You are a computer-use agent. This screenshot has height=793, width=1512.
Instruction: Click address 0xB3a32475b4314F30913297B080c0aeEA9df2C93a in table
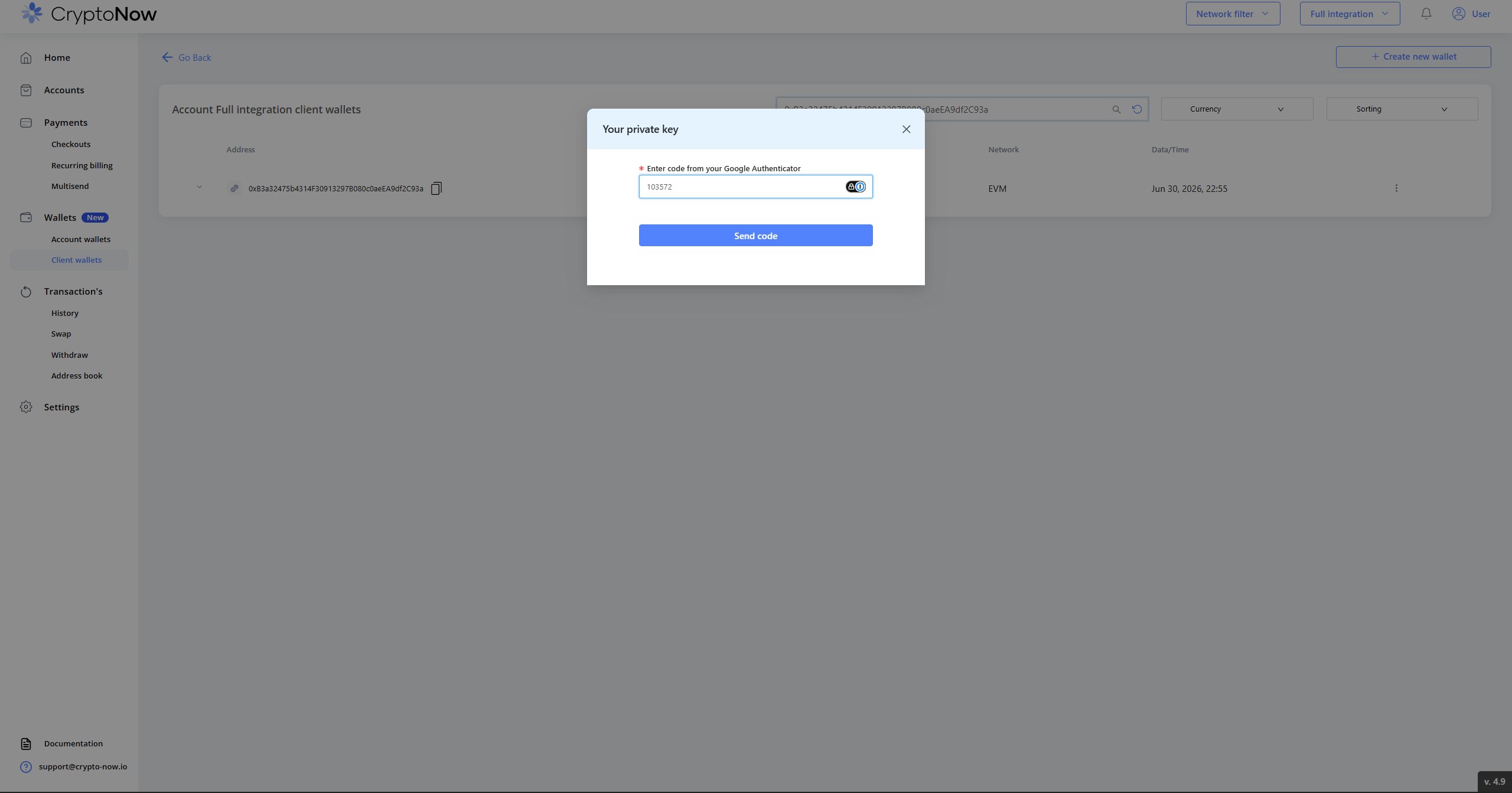[x=336, y=188]
